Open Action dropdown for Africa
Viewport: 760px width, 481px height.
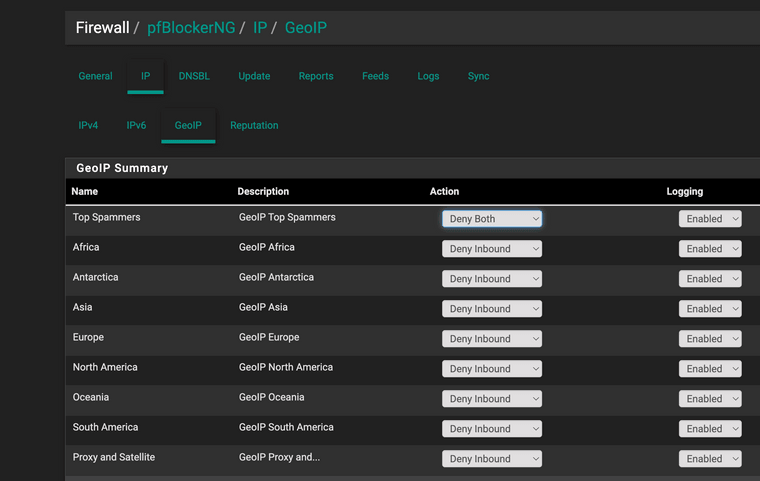tap(491, 249)
